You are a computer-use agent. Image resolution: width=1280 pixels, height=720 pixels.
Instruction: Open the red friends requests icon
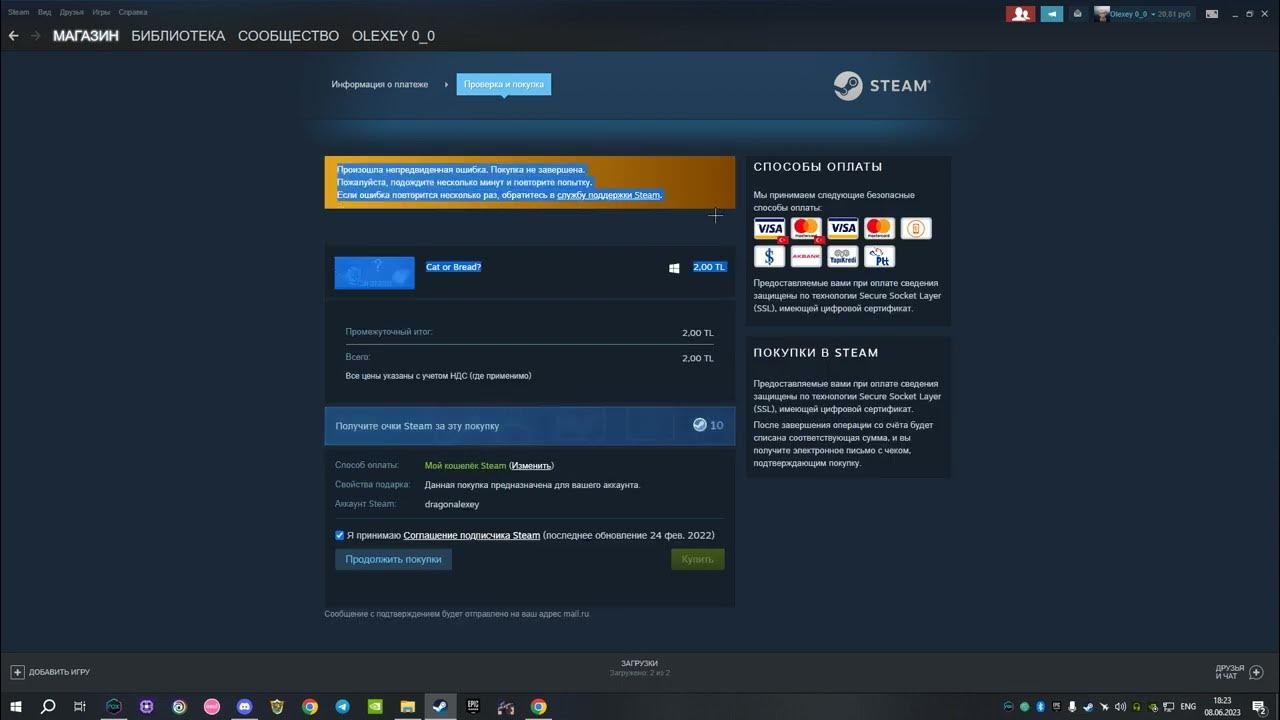coord(1020,14)
